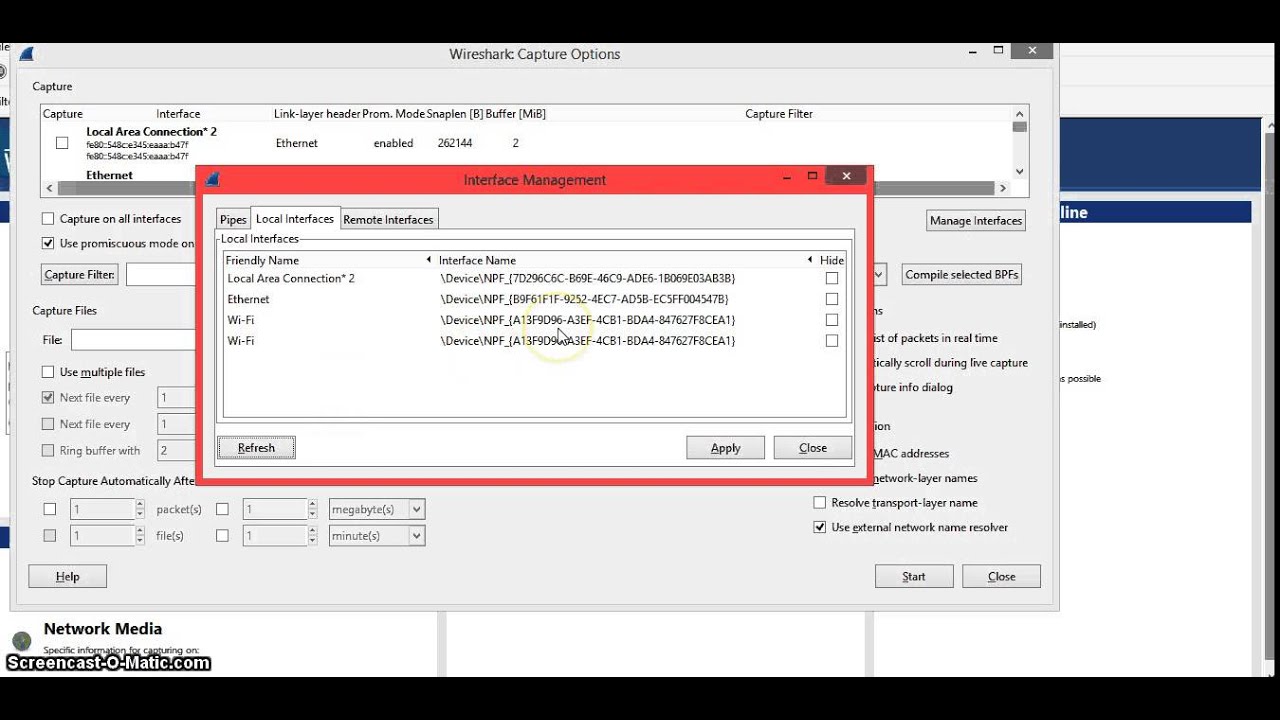
Task: Click the file(s) count spinner field
Action: point(102,536)
